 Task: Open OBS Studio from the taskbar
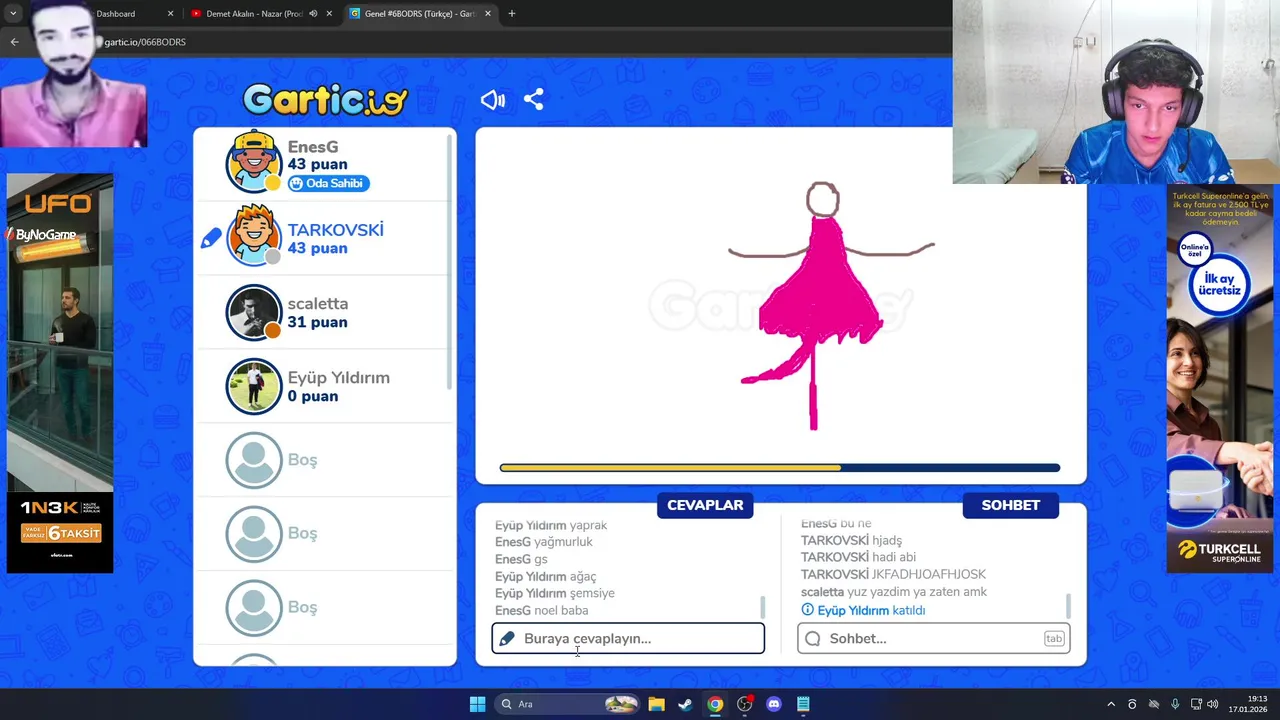pos(744,704)
